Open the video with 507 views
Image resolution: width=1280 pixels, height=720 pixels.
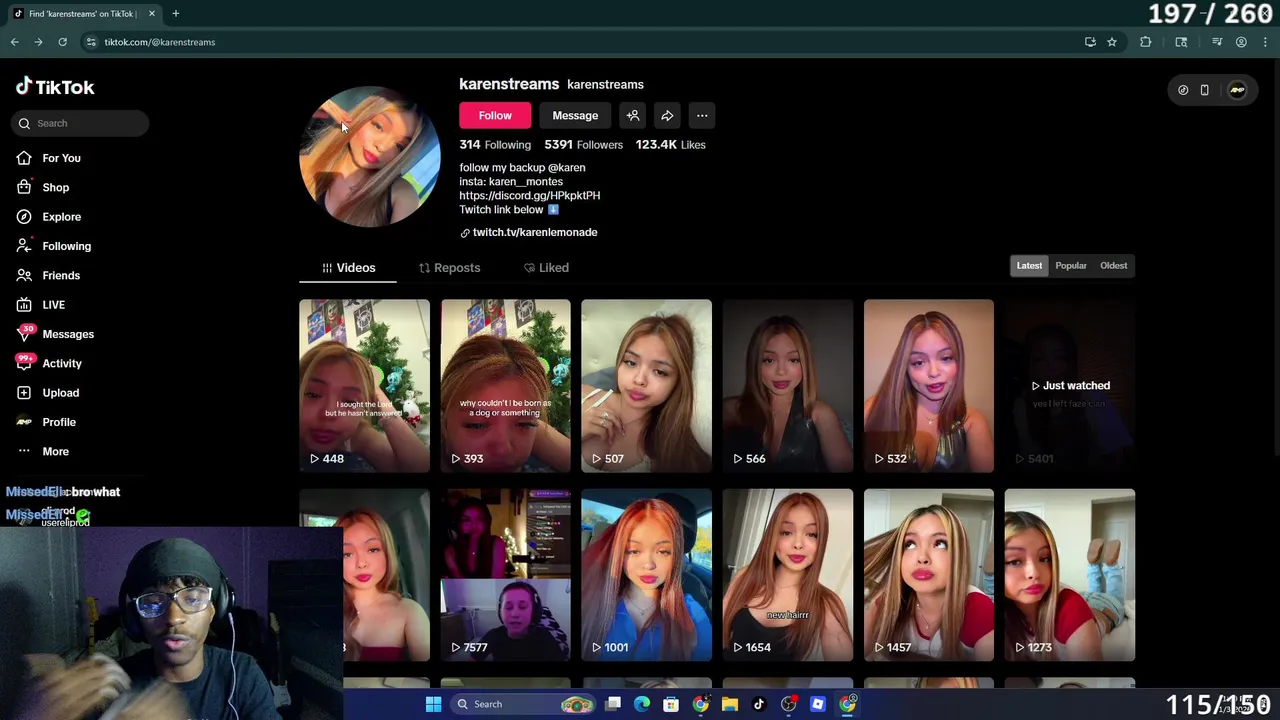pos(646,385)
